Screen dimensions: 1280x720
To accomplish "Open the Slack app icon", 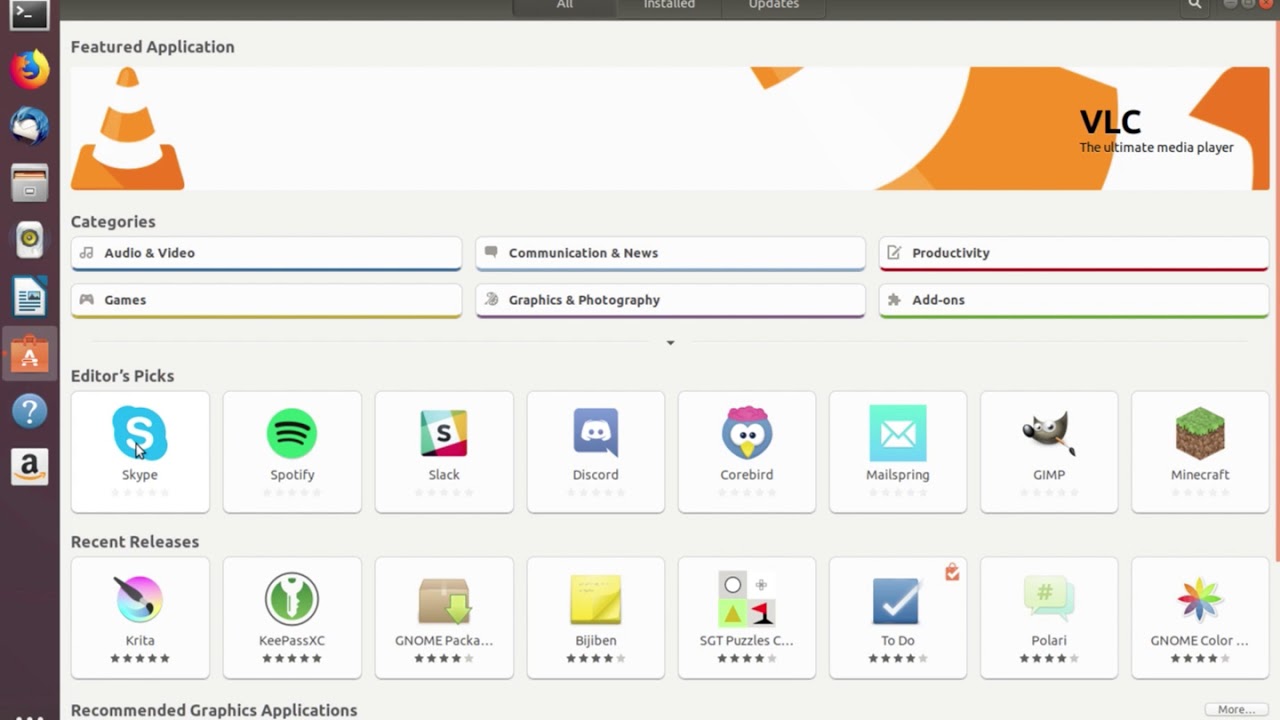I will [x=444, y=433].
